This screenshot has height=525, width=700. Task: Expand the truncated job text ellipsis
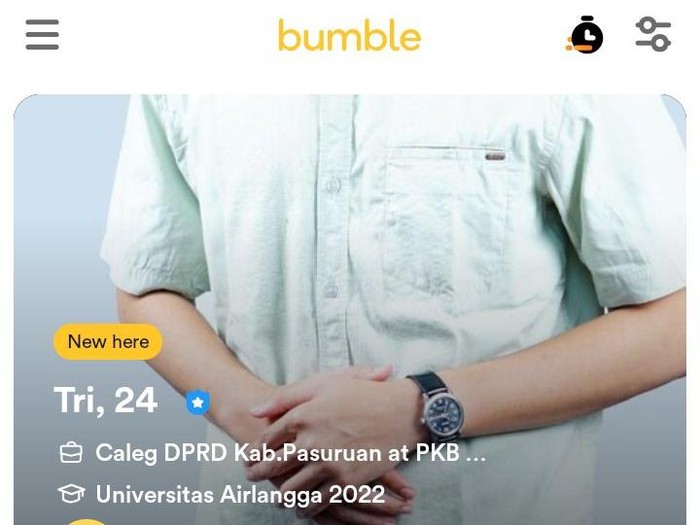click(x=476, y=454)
